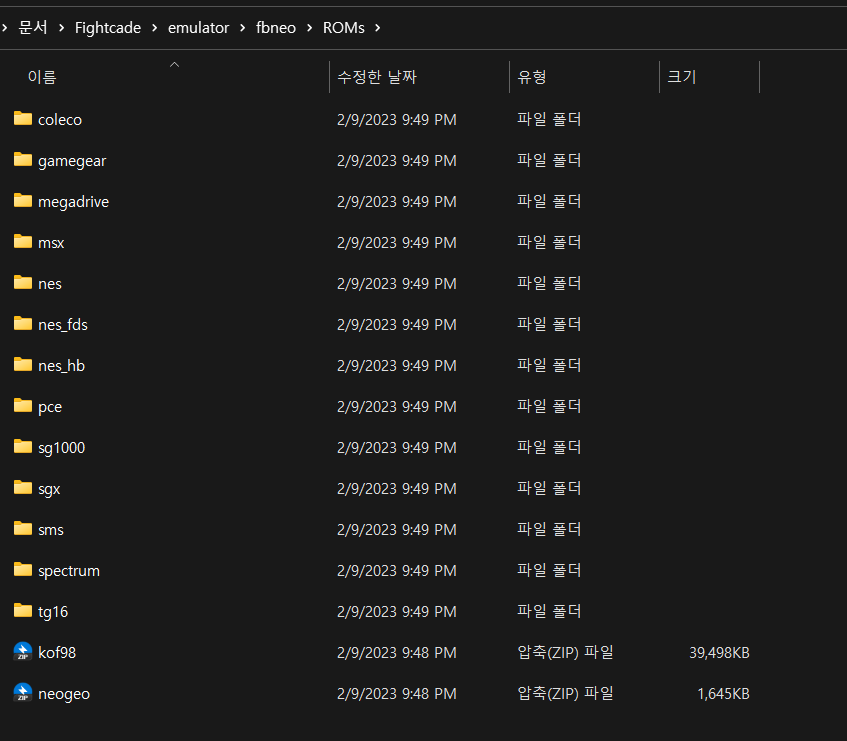Select the pce folder name
The image size is (847, 741).
[50, 407]
